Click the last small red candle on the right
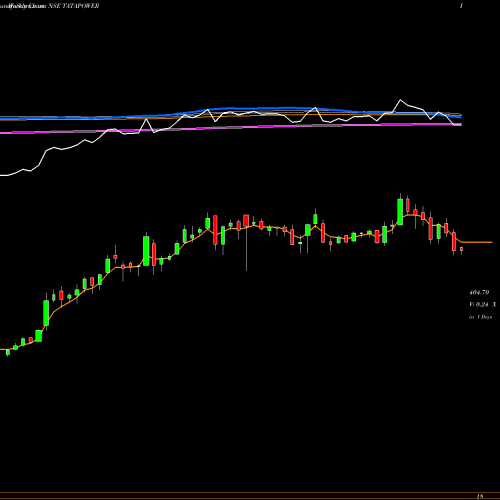 [x=461, y=249]
